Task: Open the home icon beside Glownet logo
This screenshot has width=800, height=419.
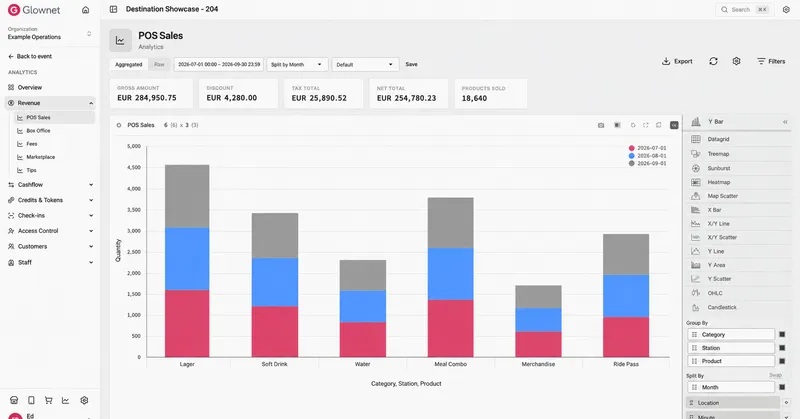Action: point(86,10)
